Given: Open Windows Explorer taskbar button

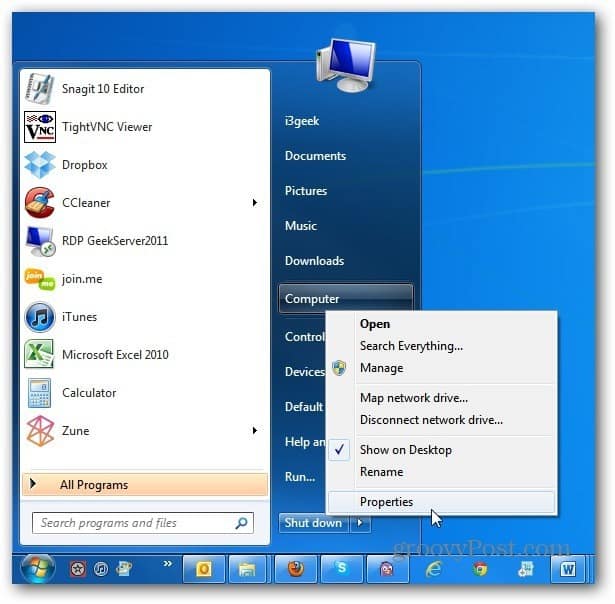Looking at the screenshot, I should coord(247,568).
